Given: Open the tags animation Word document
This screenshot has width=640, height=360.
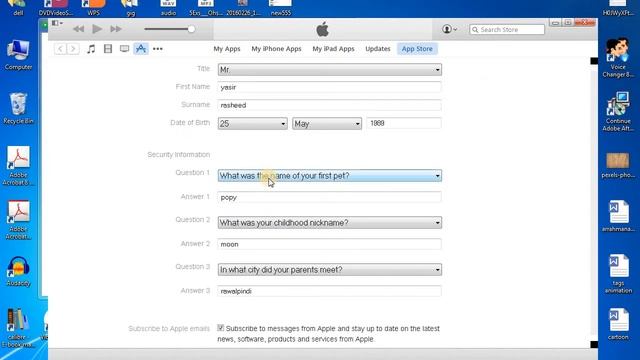Looking at the screenshot, I should tap(618, 274).
